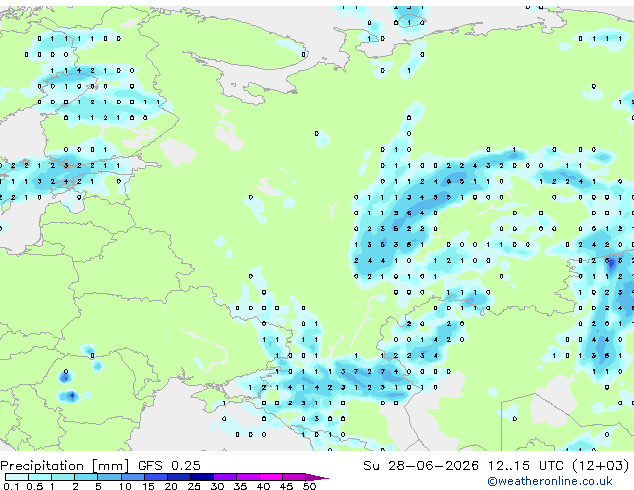Click the '10' legend scale label

[x=125, y=486]
